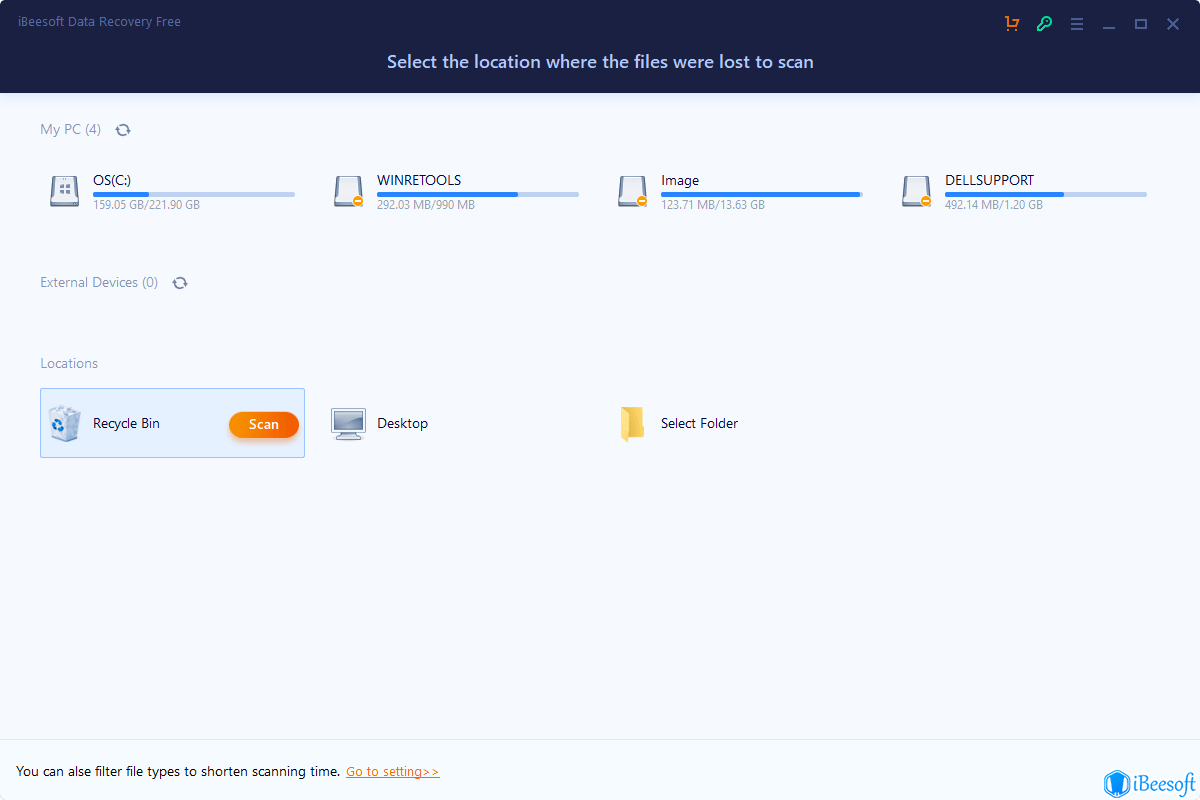Click the OS(C:) usage progress bar
The height and width of the screenshot is (800, 1200).
[194, 194]
